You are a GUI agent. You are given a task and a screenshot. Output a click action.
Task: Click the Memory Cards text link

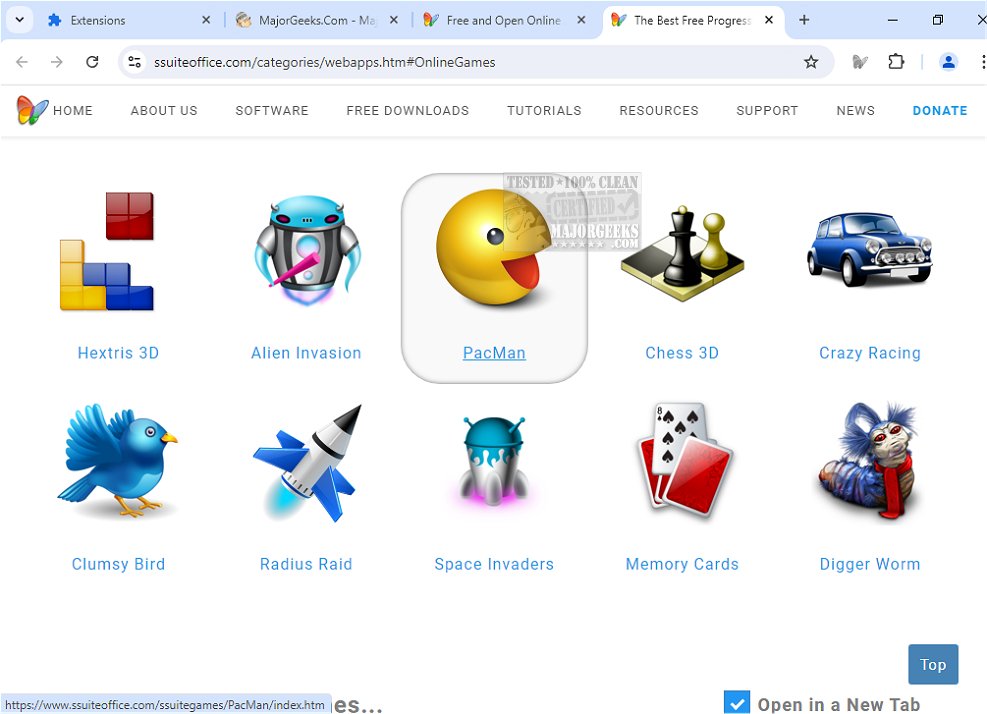[x=682, y=564]
